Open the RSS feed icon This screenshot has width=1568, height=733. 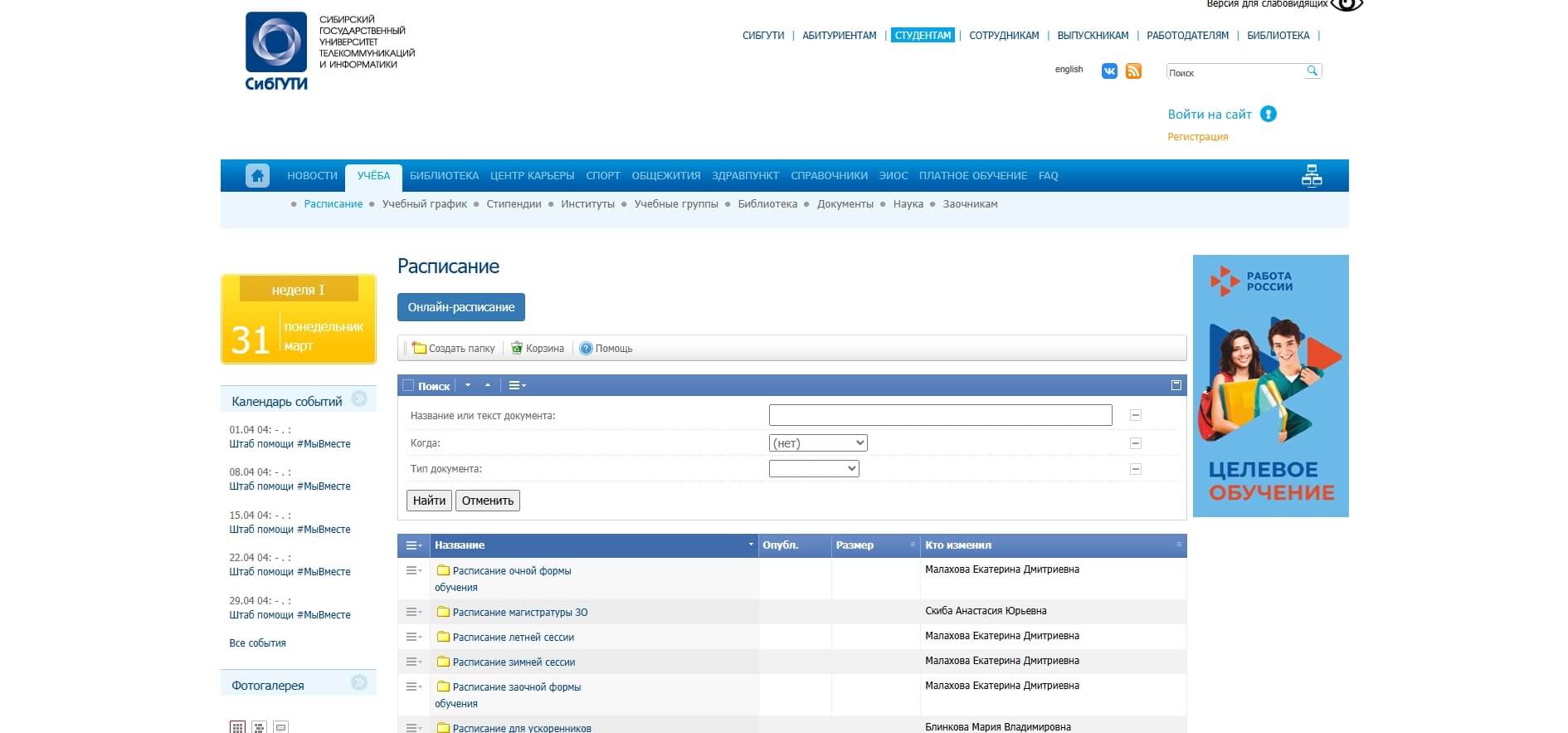(1133, 71)
